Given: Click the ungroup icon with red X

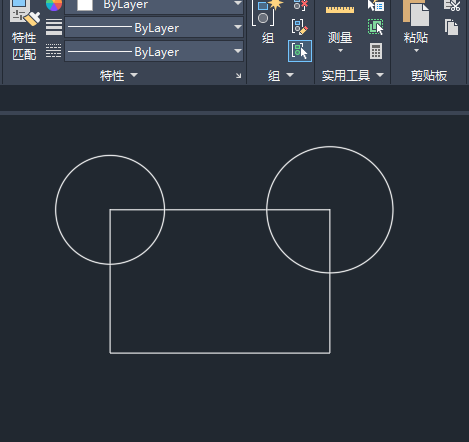Looking at the screenshot, I should (x=300, y=5).
